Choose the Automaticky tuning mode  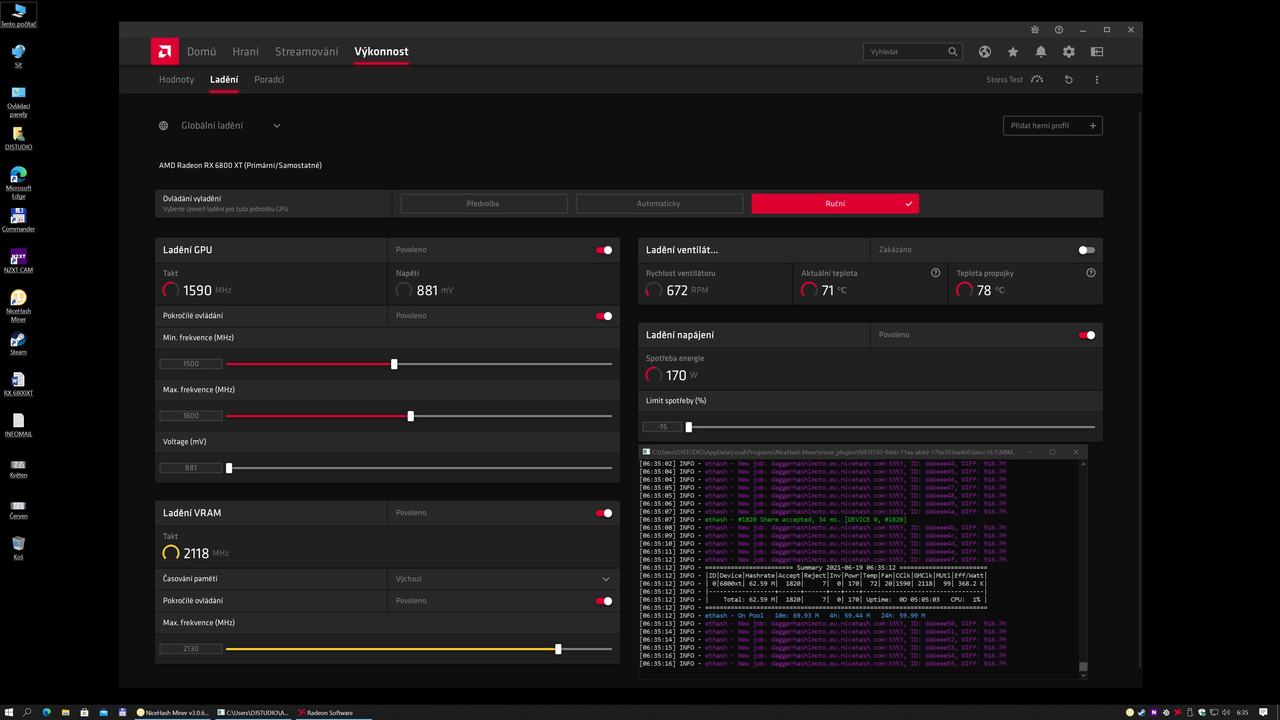[658, 204]
